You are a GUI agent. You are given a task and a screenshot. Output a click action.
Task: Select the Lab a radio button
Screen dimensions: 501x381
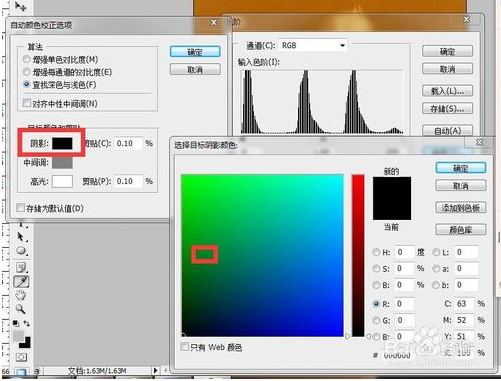pyautogui.click(x=436, y=269)
